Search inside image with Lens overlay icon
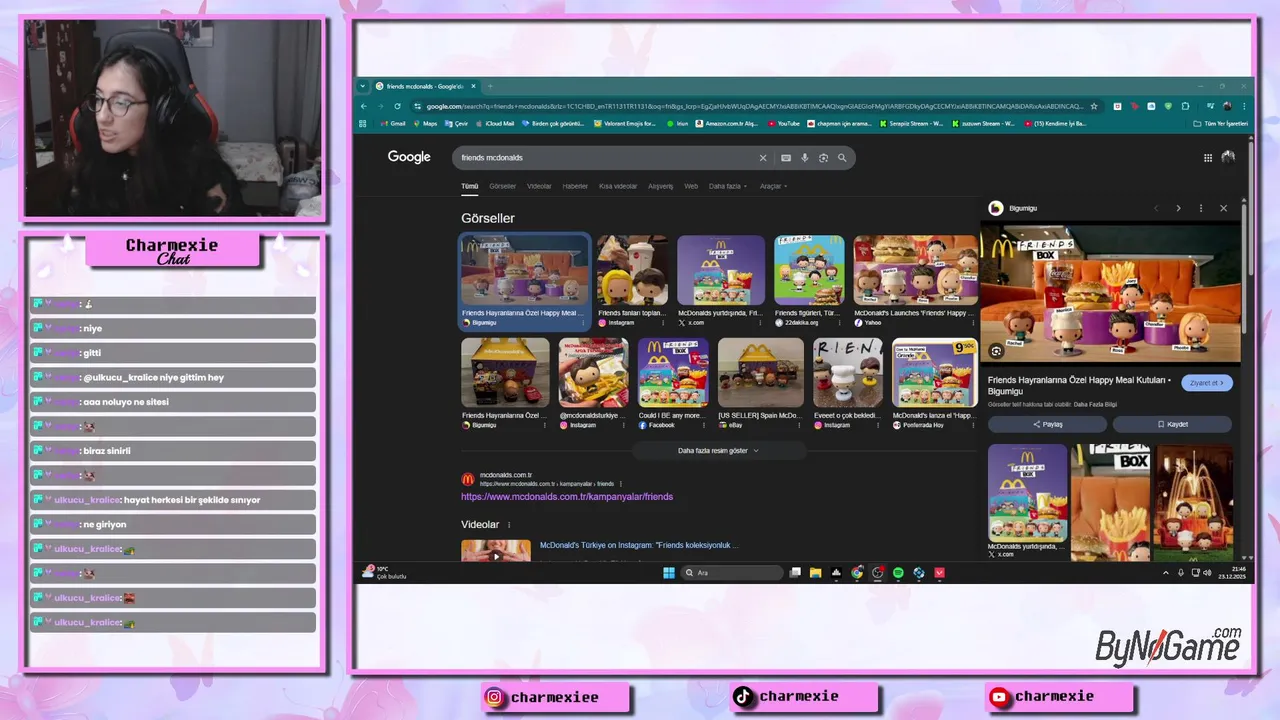 tap(996, 351)
